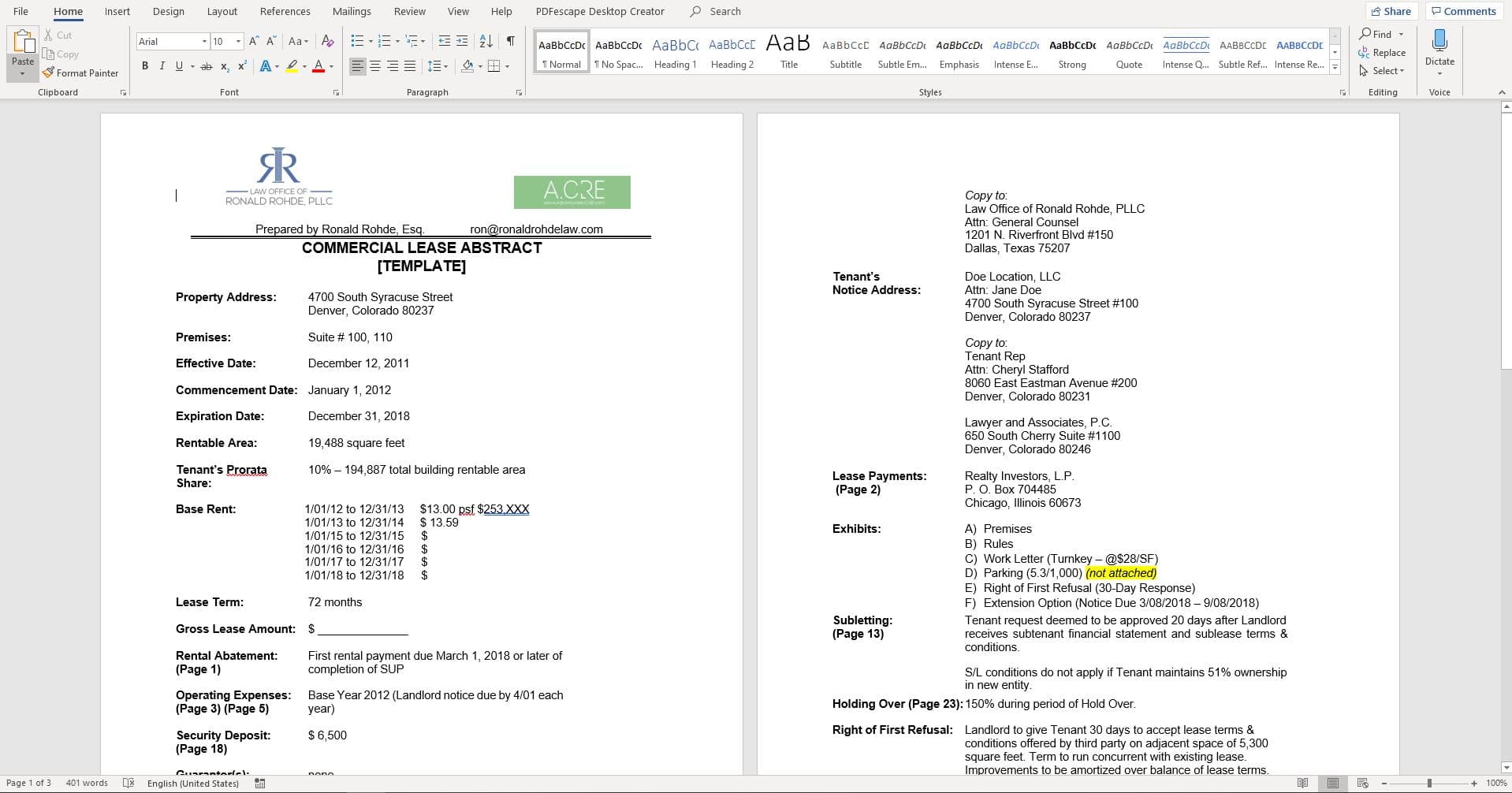Image resolution: width=1512 pixels, height=793 pixels.
Task: Click English (United States) language
Action: pyautogui.click(x=193, y=783)
